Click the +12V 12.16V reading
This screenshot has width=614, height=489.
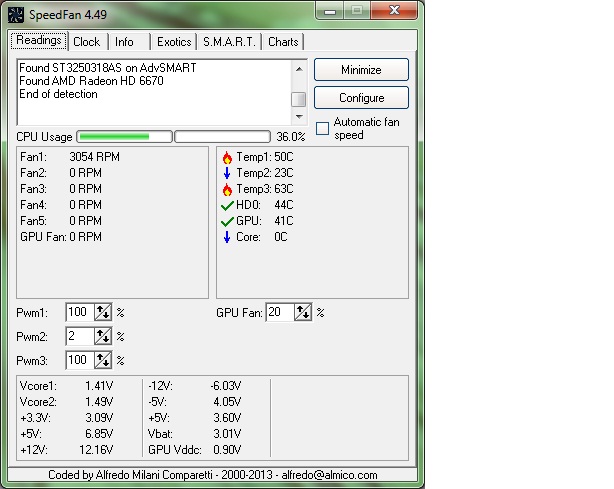(x=67, y=450)
